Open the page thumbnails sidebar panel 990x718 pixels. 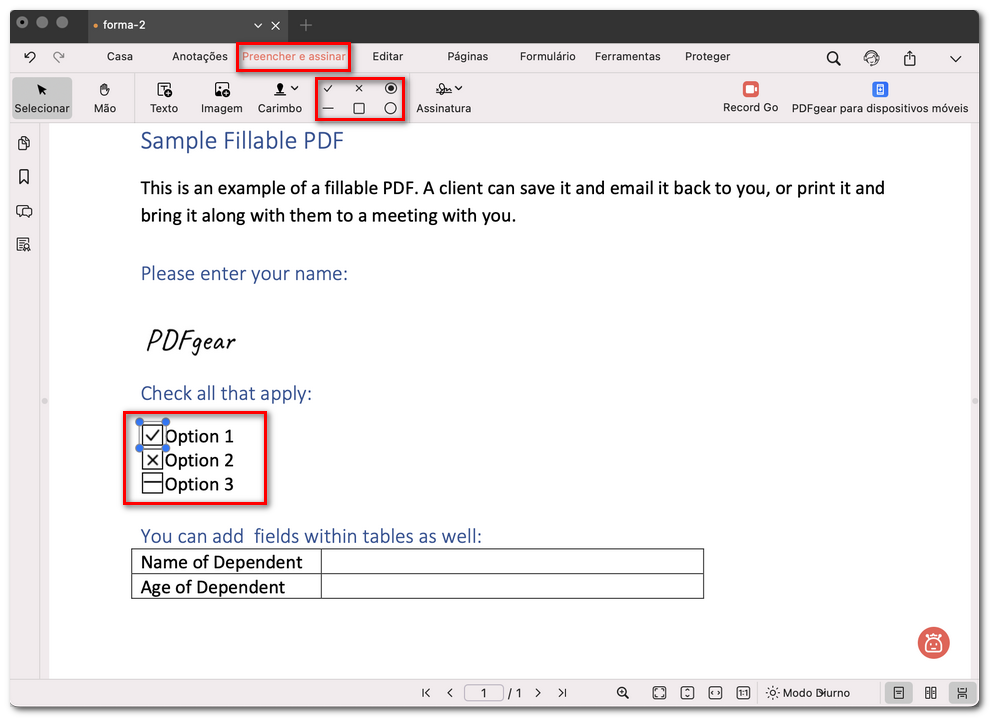click(24, 143)
